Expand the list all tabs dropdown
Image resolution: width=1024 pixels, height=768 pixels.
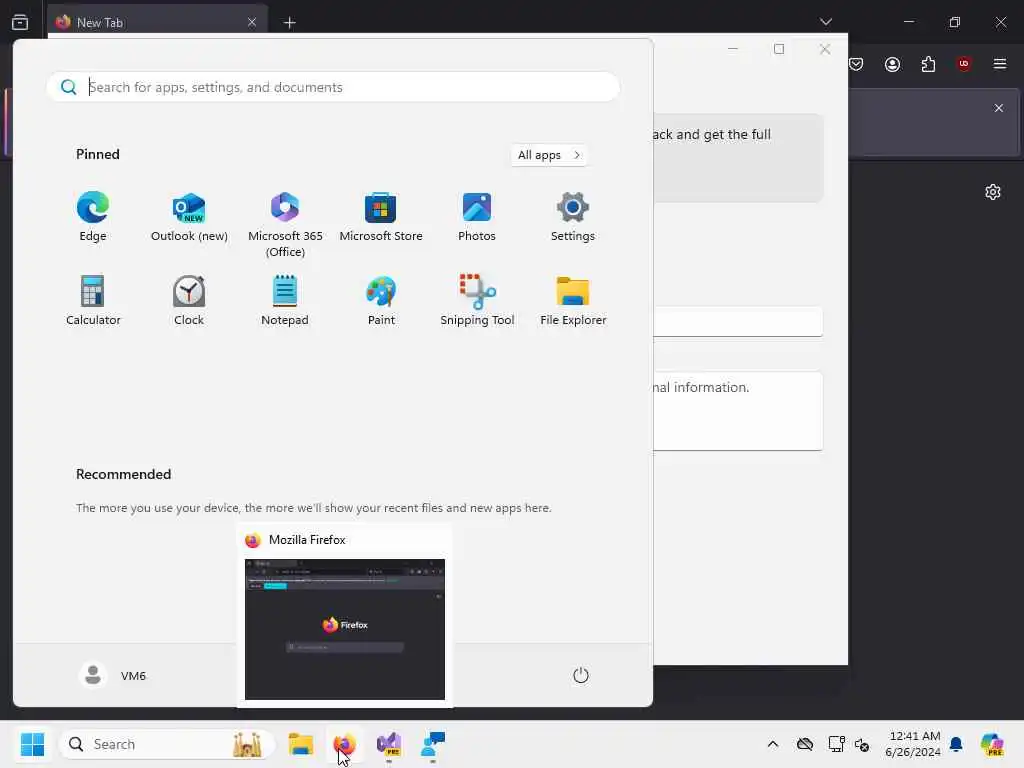pyautogui.click(x=825, y=22)
